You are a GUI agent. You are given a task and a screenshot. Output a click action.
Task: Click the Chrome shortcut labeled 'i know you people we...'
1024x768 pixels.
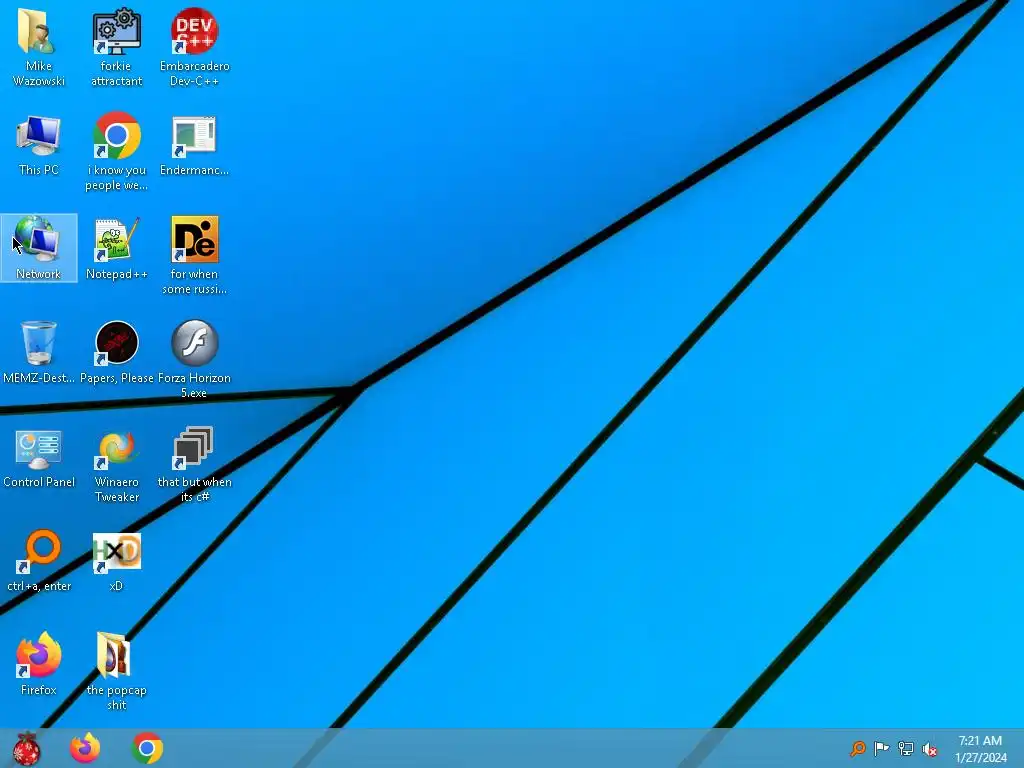[x=116, y=152]
